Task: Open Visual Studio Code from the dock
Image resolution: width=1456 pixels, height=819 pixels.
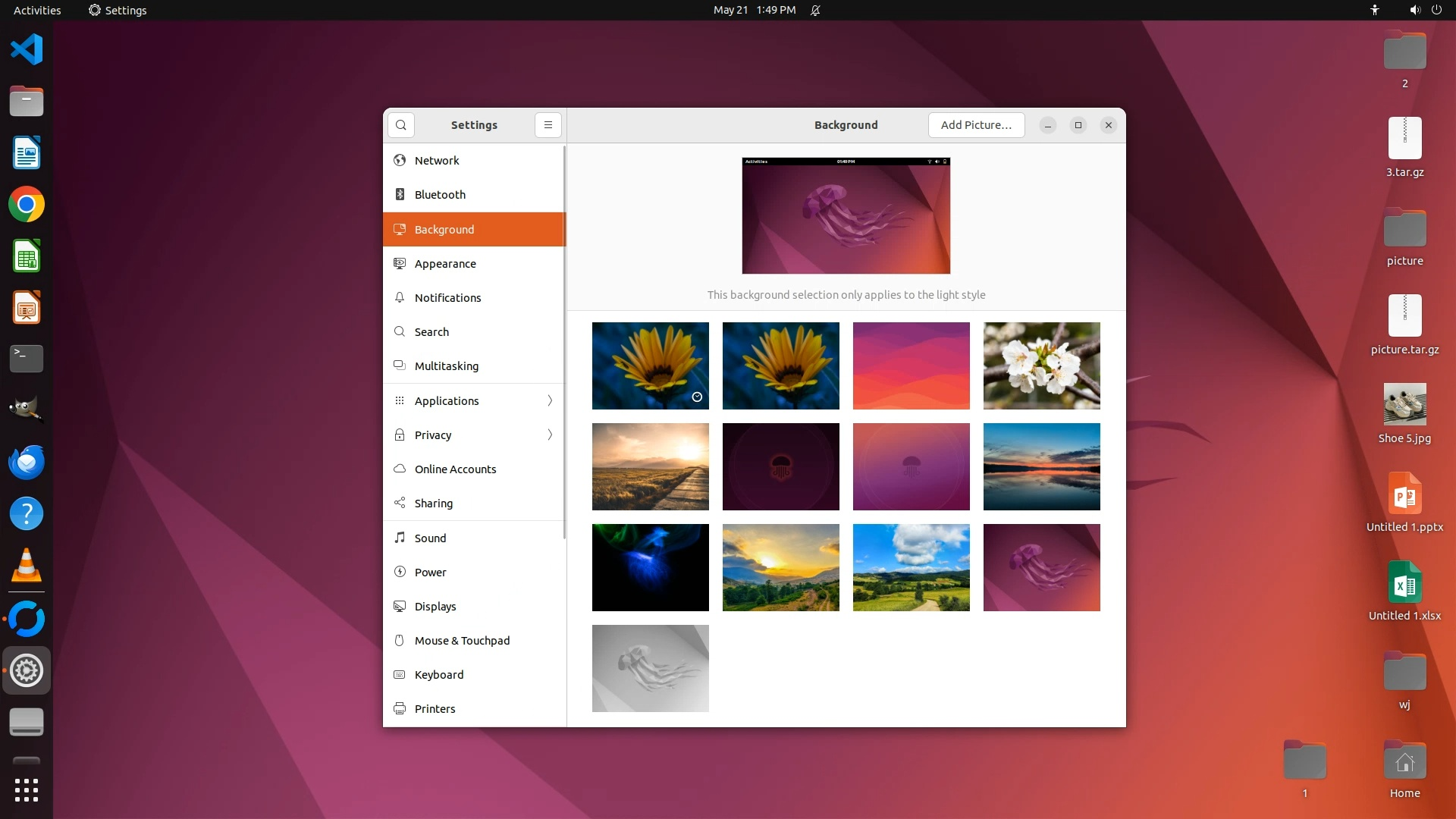Action: [x=27, y=50]
